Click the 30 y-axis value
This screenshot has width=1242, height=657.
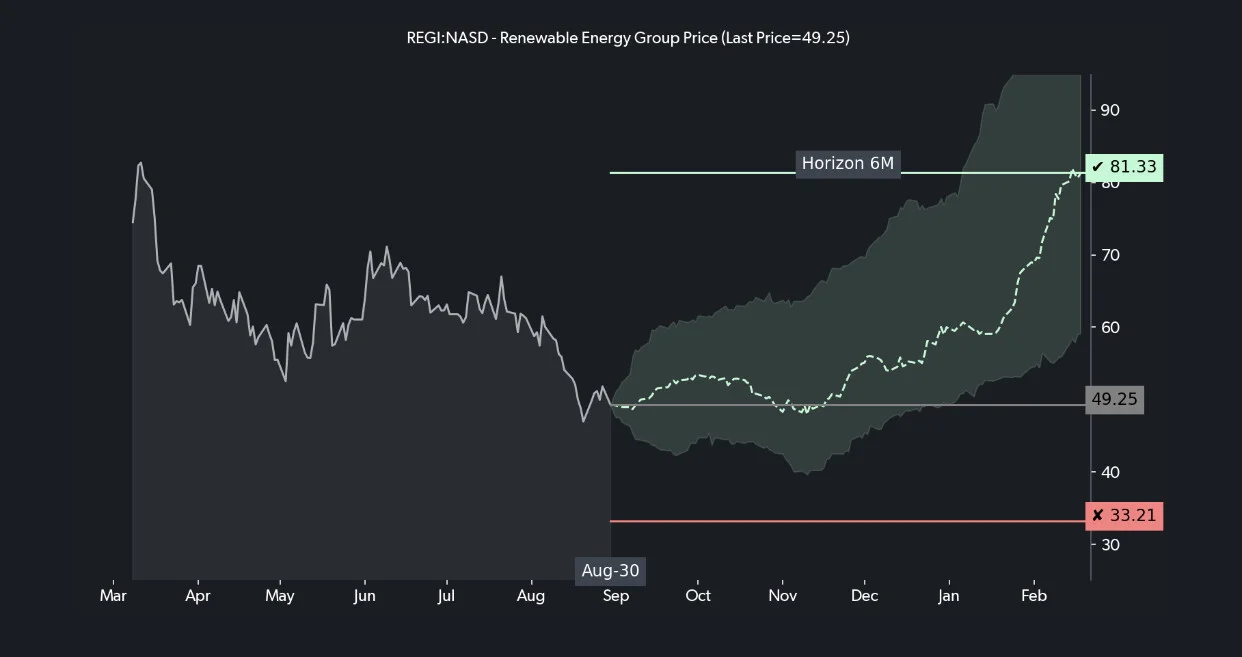[x=1109, y=545]
